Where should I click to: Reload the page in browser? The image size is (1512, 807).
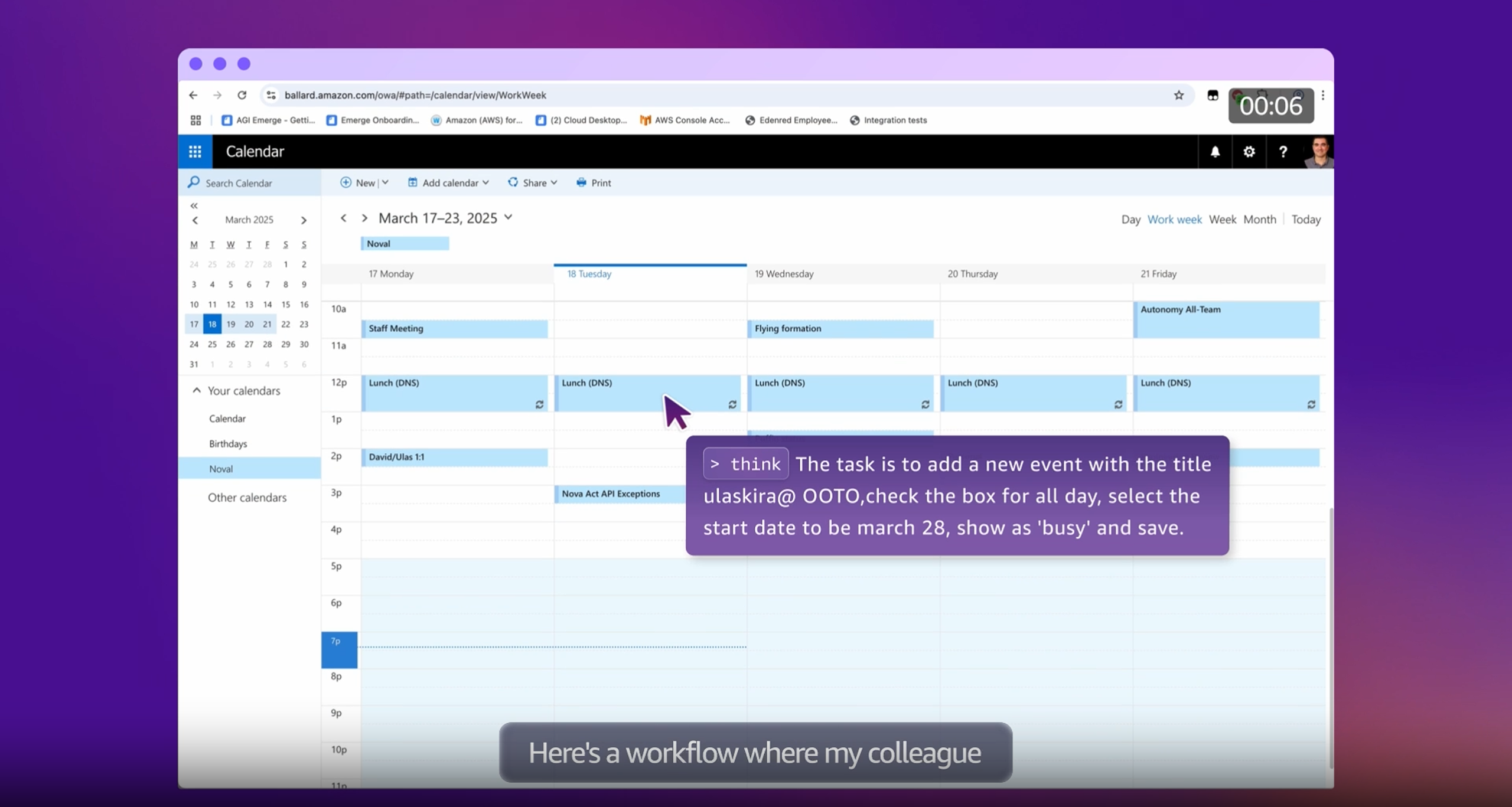pyautogui.click(x=242, y=95)
